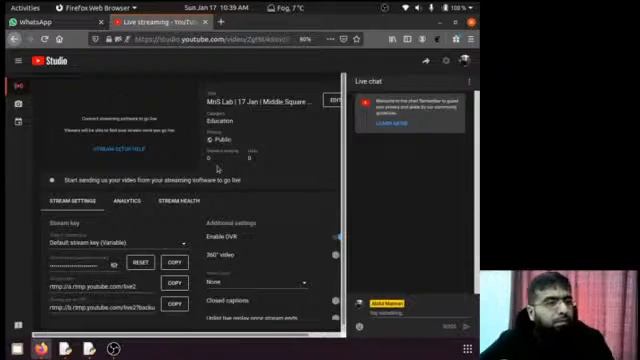Screen dimensions: 640x360
Task: Open the Manage calendar sidebar icon
Action: coord(18,122)
